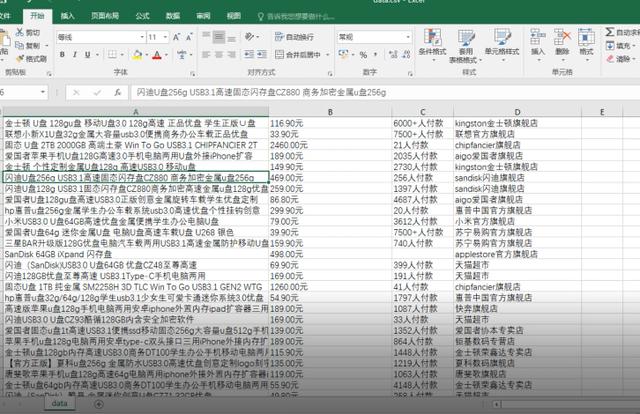This screenshot has width=640, height=414.
Task: Open the Name Box dropdown arrow
Action: pos(43,92)
